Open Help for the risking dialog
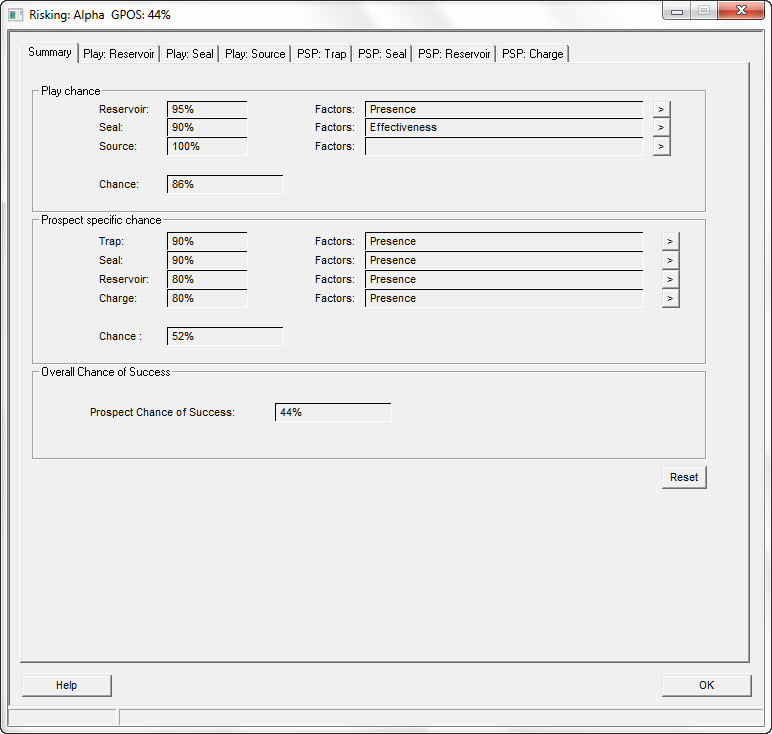The width and height of the screenshot is (772, 734). 66,685
